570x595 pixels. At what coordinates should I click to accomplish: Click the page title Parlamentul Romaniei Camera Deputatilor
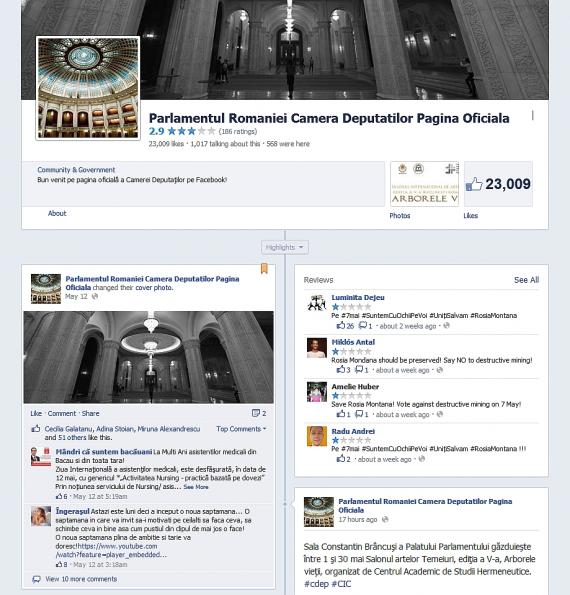click(x=329, y=118)
